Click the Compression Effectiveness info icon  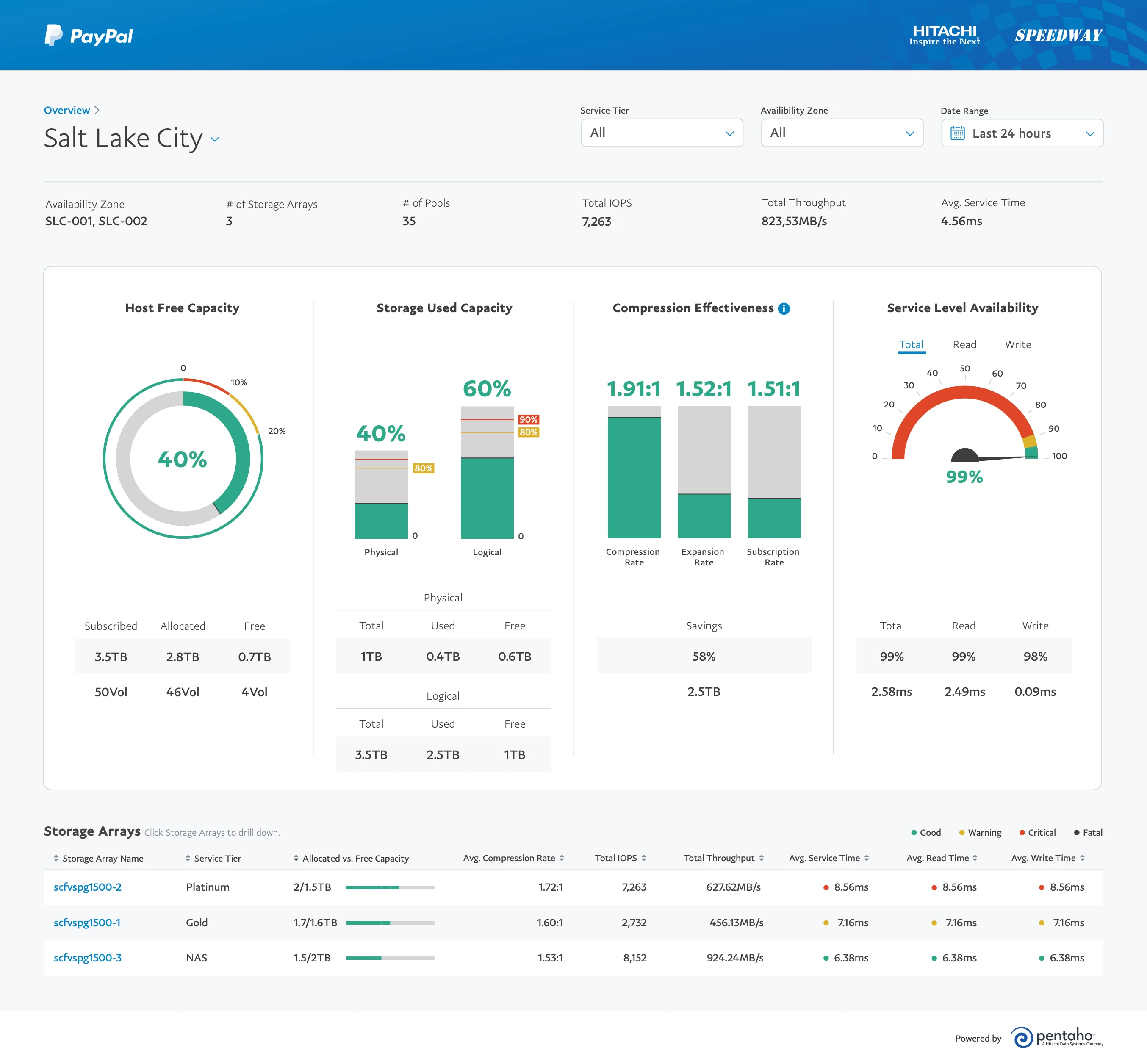(x=784, y=309)
